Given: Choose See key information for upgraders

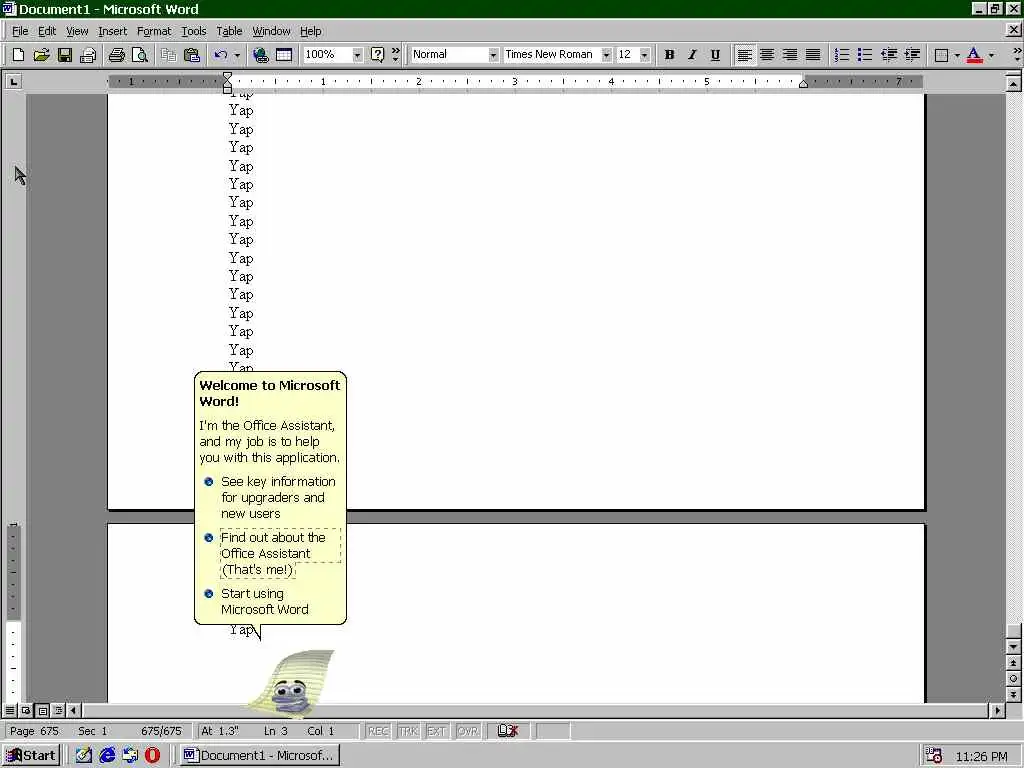Looking at the screenshot, I should pos(271,498).
